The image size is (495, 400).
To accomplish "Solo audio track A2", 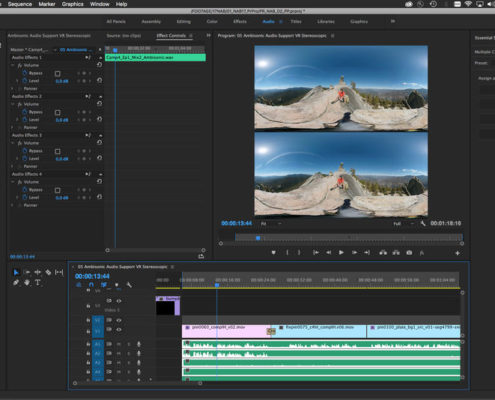I will pyautogui.click(x=128, y=353).
